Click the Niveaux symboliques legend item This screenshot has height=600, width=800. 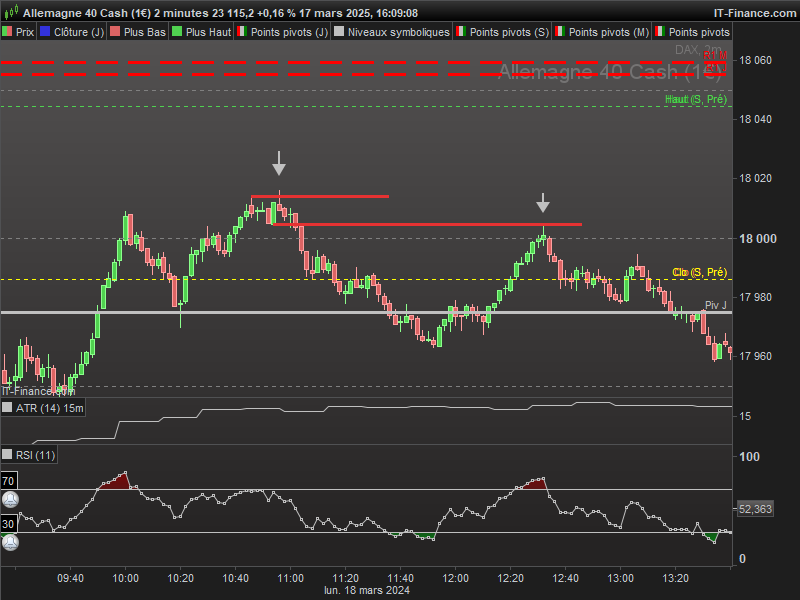(392, 32)
